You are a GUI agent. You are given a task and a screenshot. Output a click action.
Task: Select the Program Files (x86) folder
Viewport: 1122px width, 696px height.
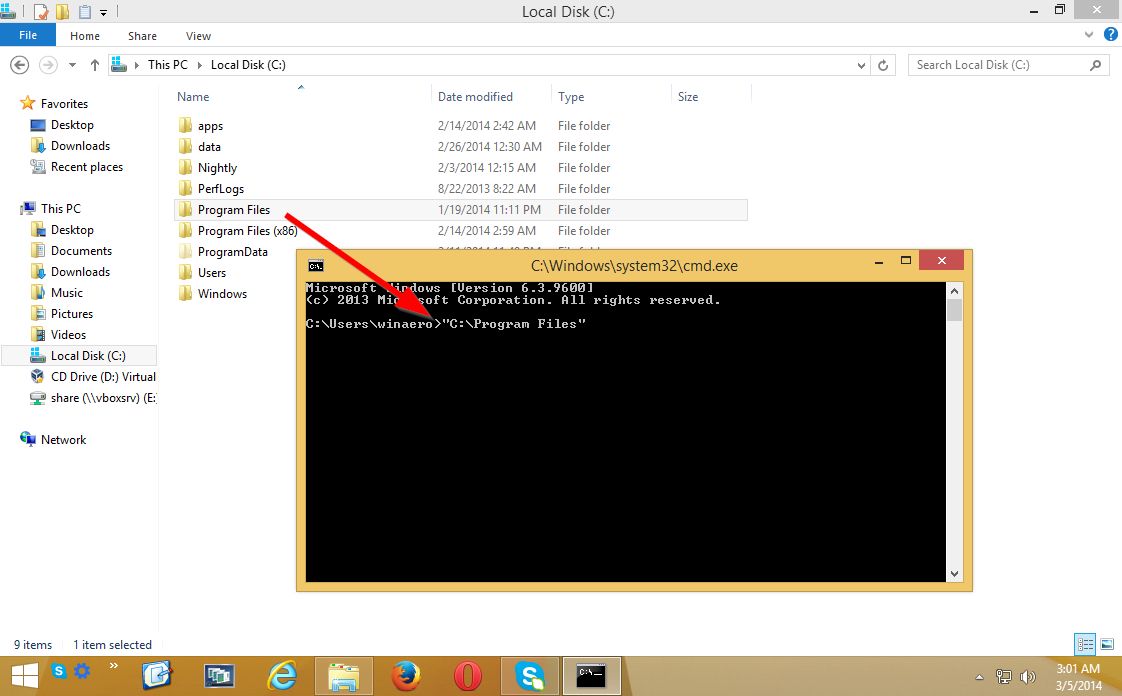click(x=248, y=230)
